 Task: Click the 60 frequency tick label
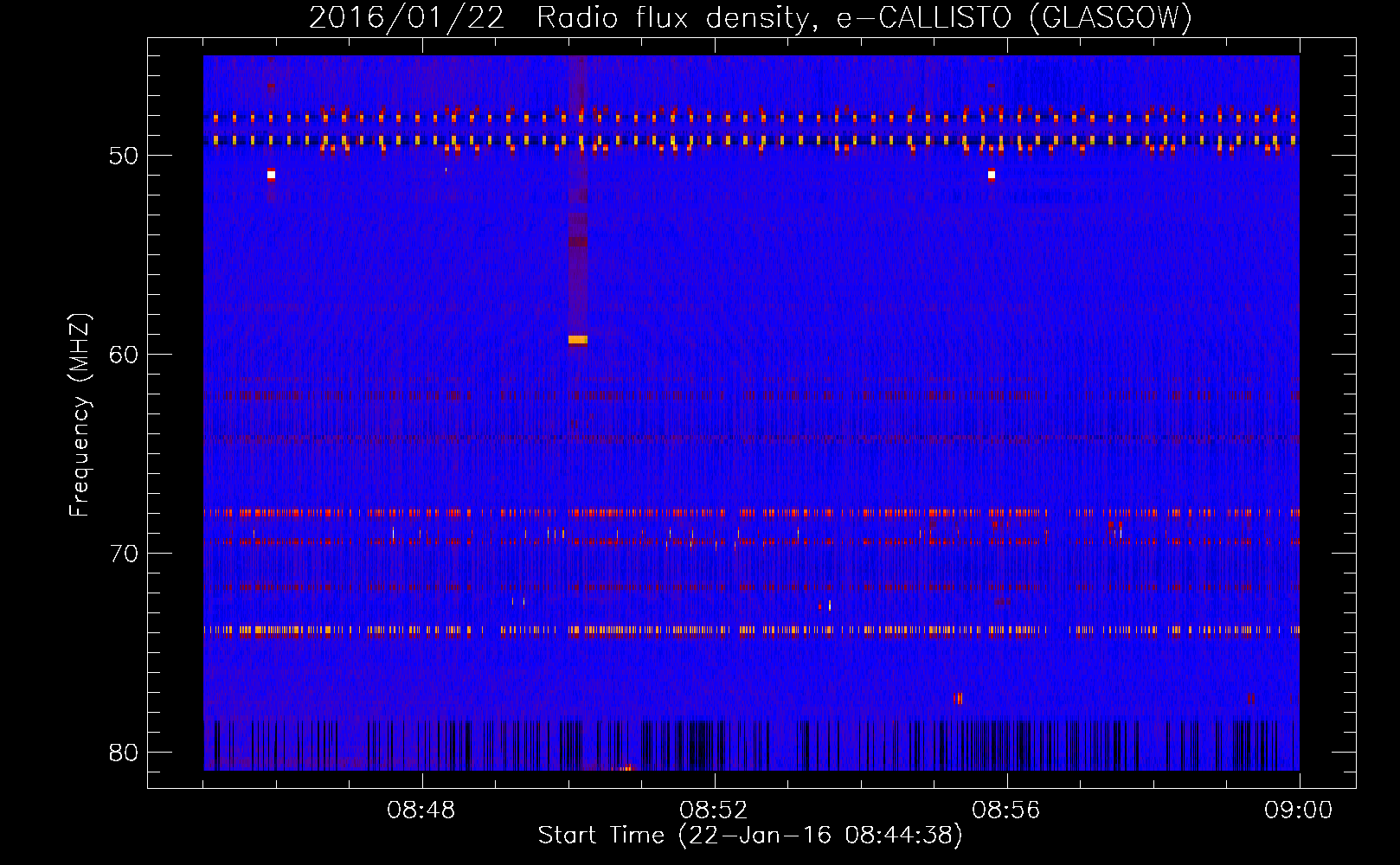(124, 355)
